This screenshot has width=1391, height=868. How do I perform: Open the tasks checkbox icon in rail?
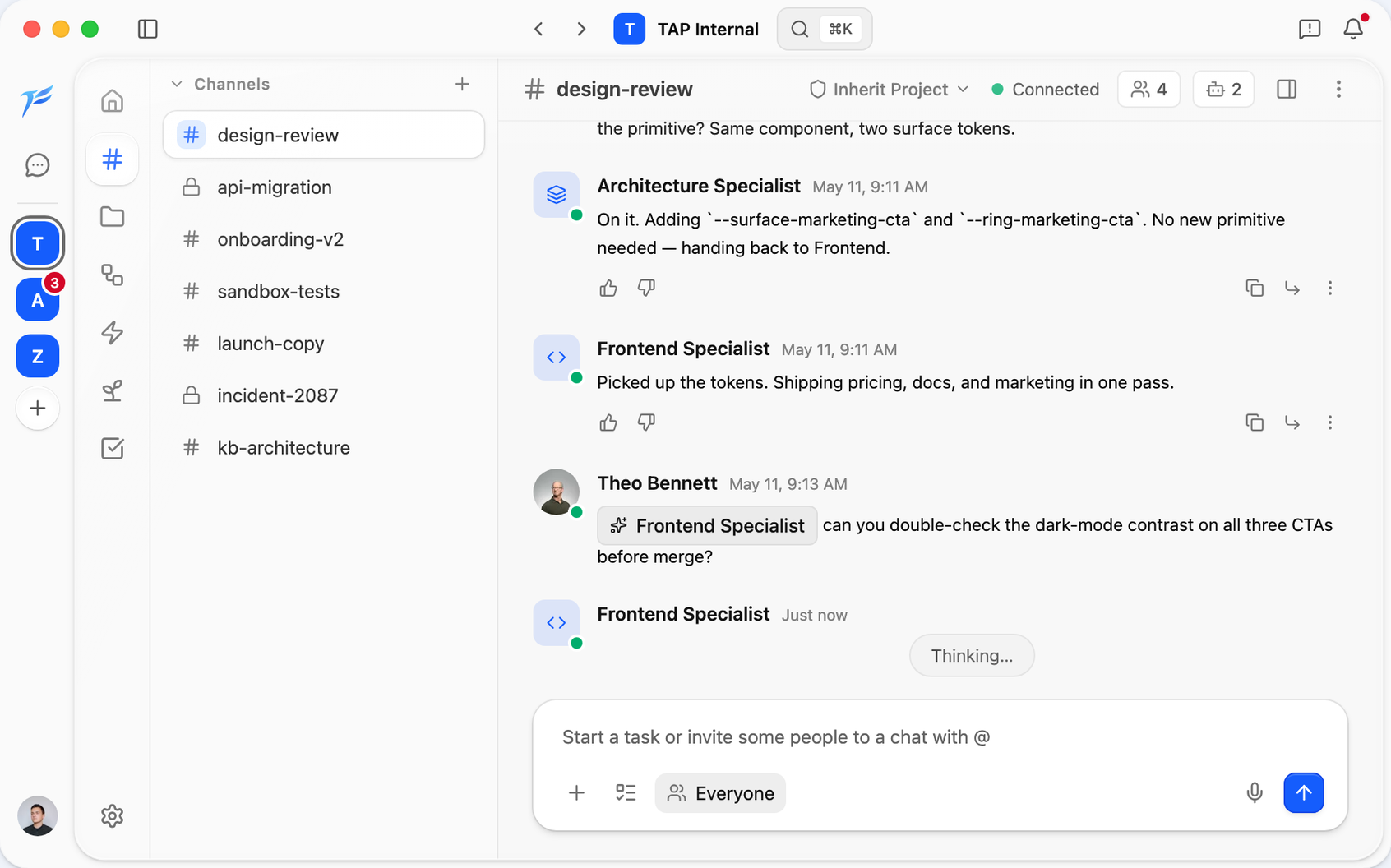113,449
